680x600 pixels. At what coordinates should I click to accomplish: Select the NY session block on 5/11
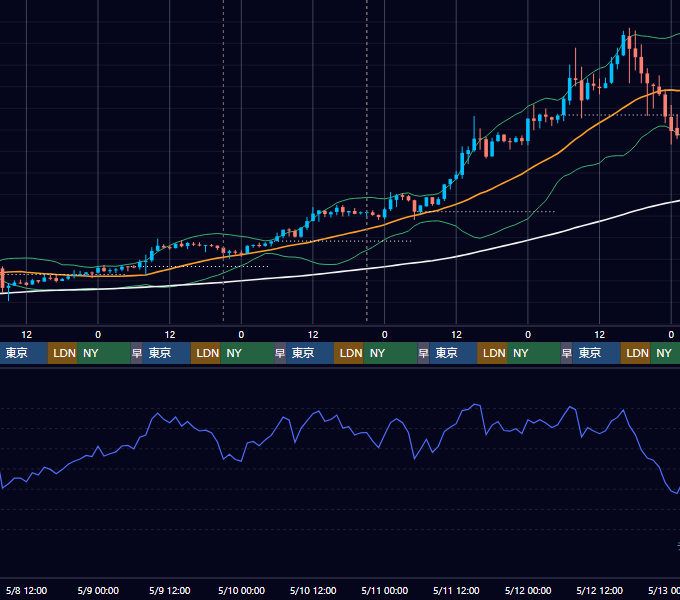click(533, 353)
